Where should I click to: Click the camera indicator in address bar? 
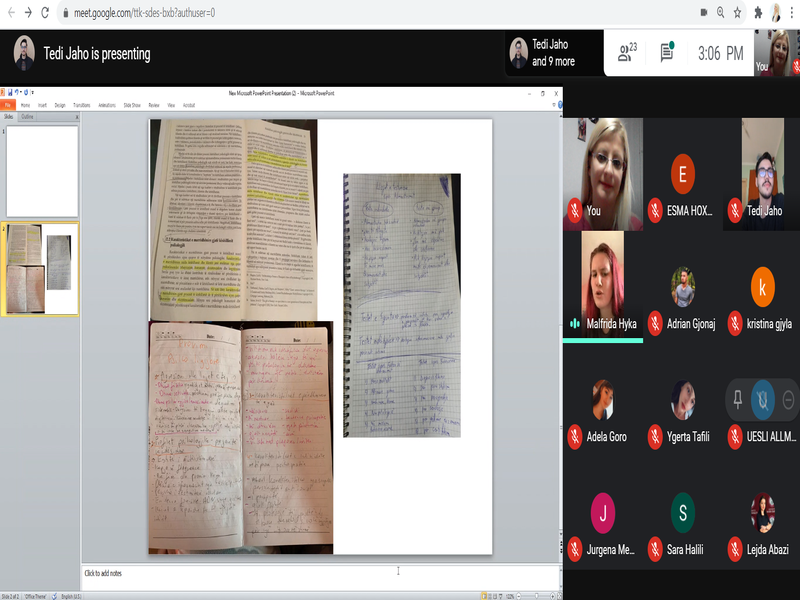pos(703,13)
